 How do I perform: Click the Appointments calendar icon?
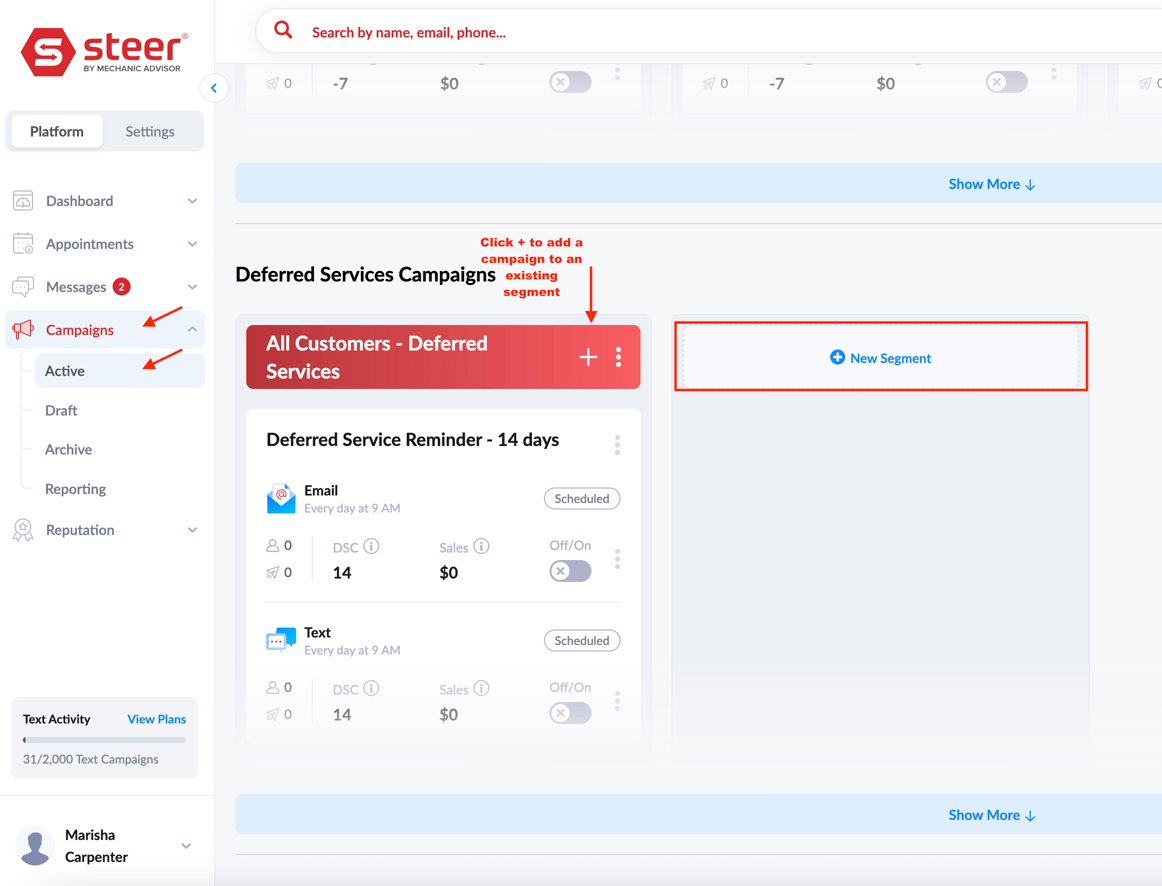(x=23, y=244)
